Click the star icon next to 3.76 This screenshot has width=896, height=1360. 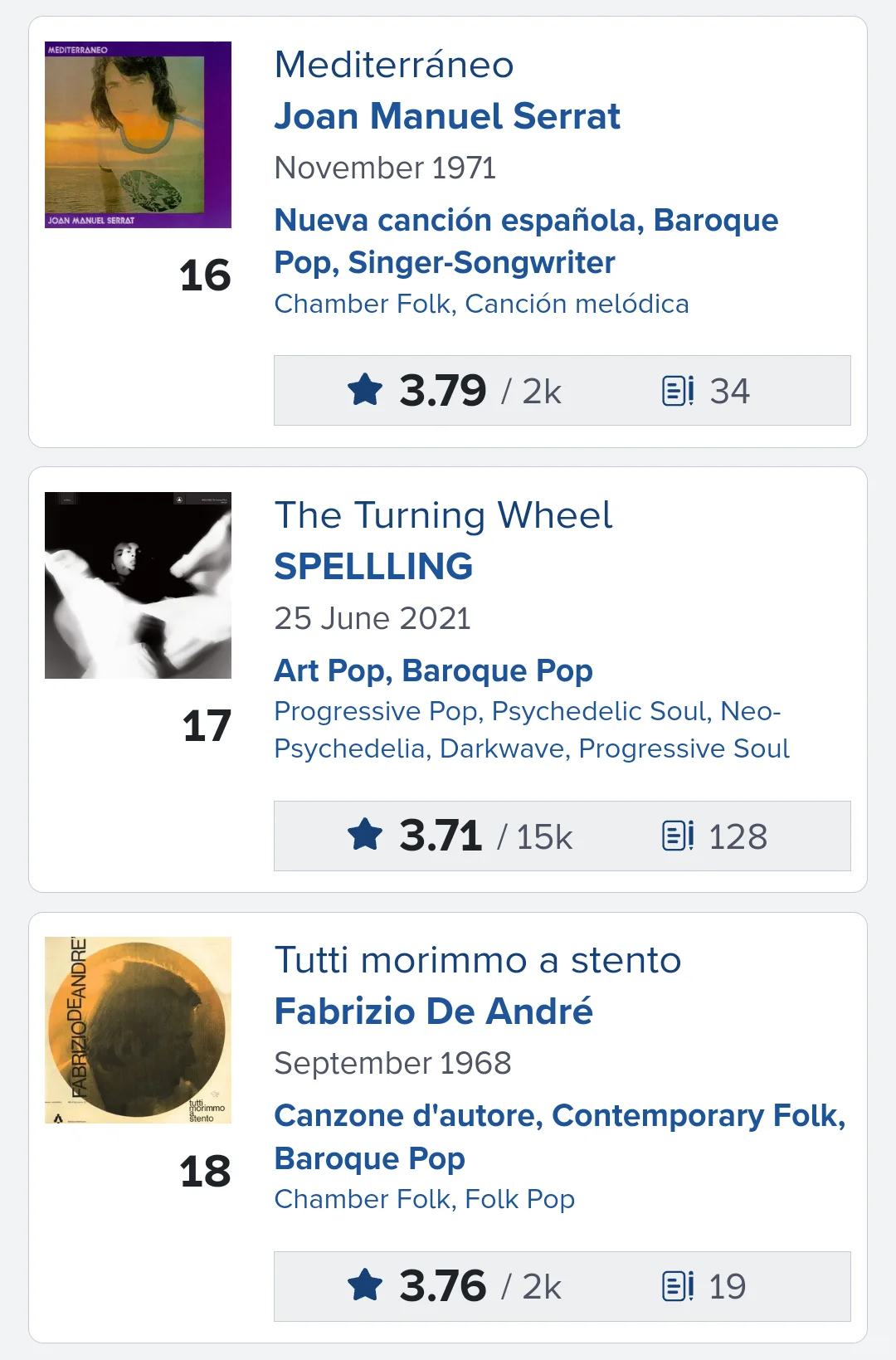coord(365,1286)
